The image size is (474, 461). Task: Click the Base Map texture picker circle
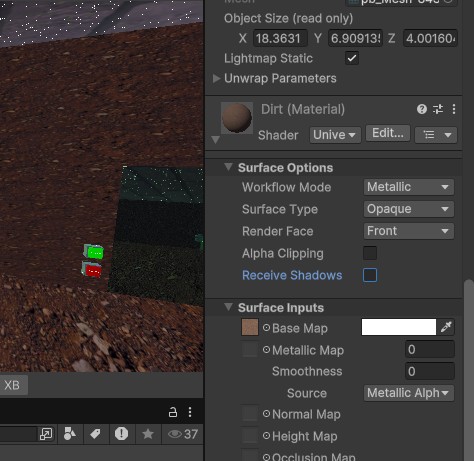266,328
